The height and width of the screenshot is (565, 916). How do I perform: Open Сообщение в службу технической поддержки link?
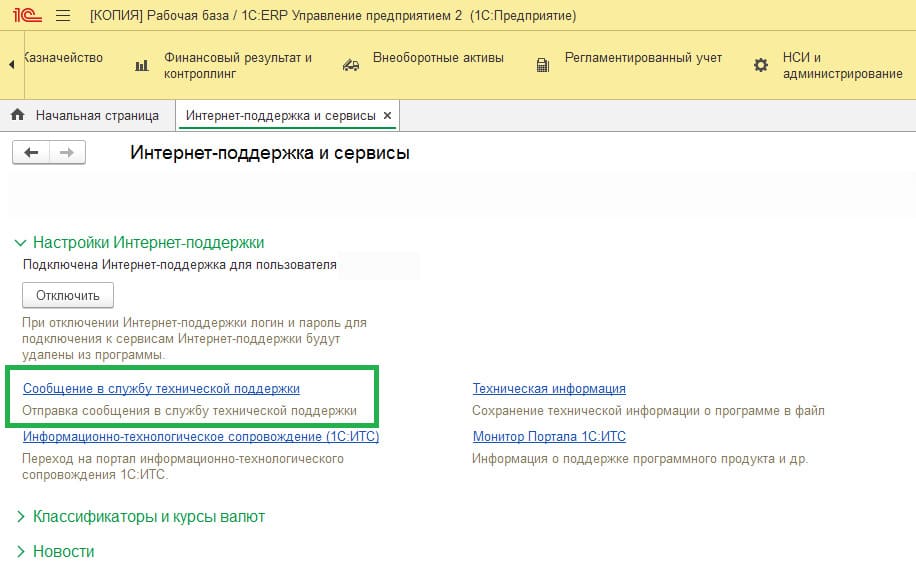tap(161, 389)
